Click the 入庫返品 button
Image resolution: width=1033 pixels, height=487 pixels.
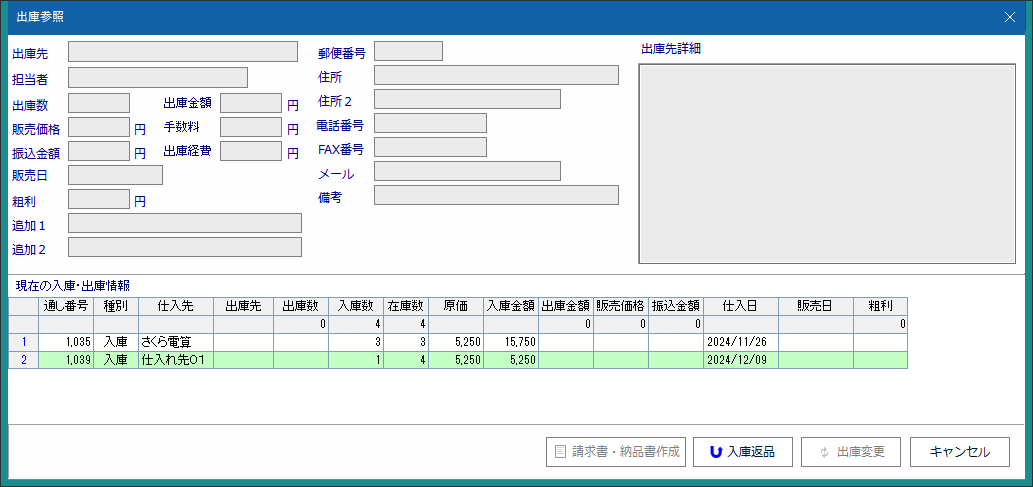742,452
